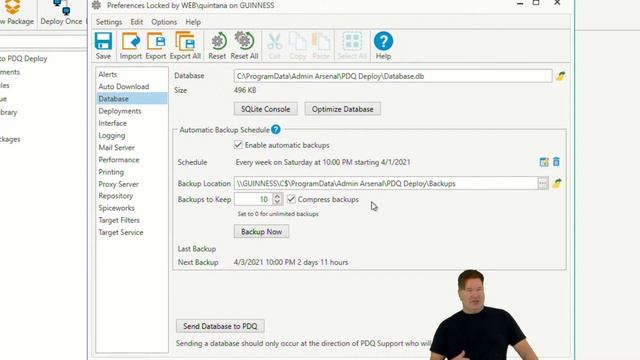This screenshot has height=360, width=640.
Task: Click the Backups to Keep number field
Action: [253, 199]
